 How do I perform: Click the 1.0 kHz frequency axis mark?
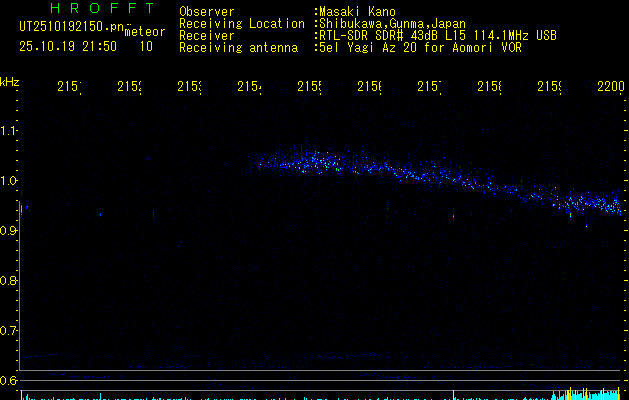coord(10,181)
